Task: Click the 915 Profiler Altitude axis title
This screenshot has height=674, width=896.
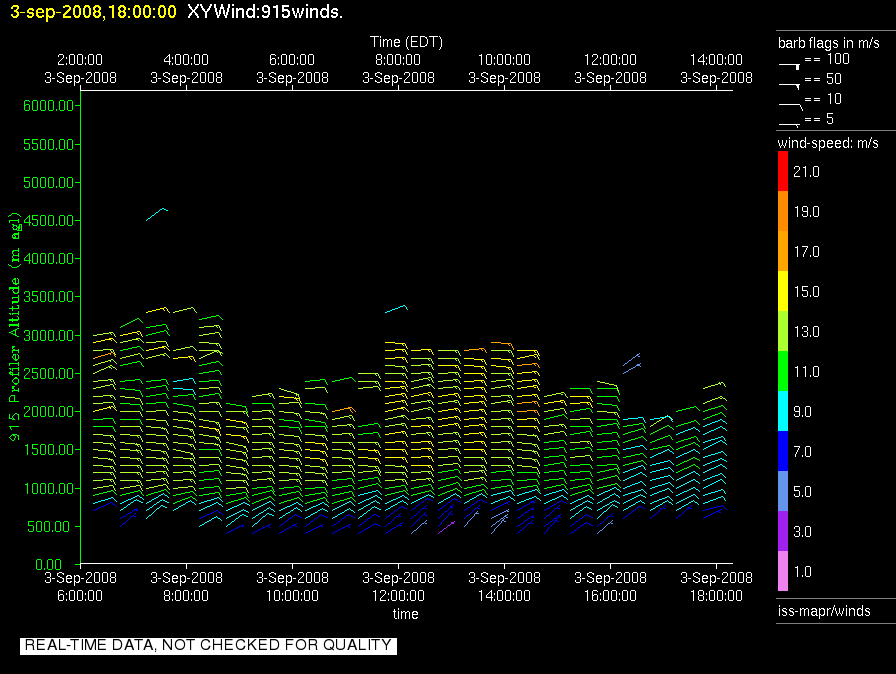Action: 14,326
